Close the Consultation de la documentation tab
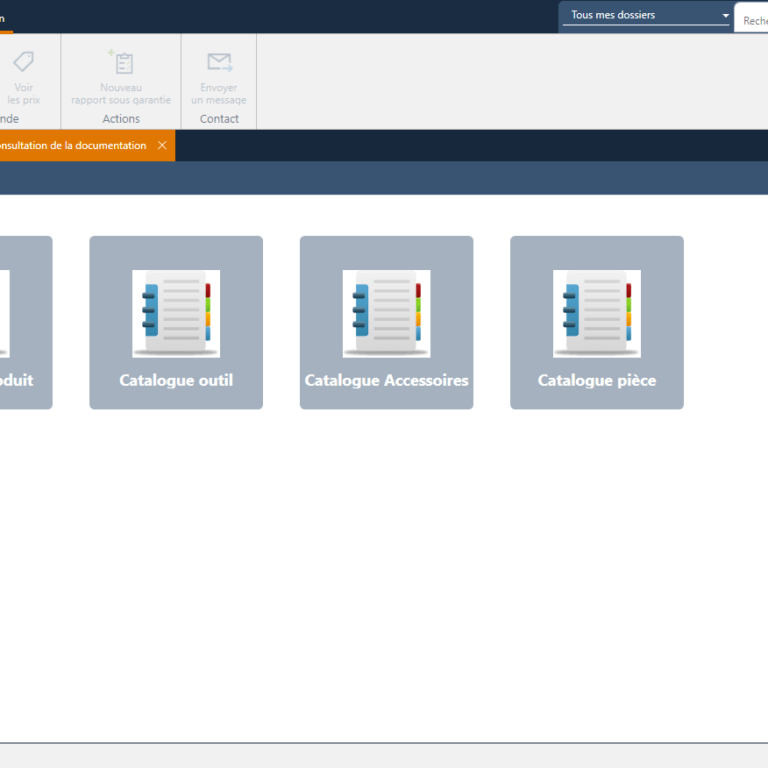 (162, 146)
